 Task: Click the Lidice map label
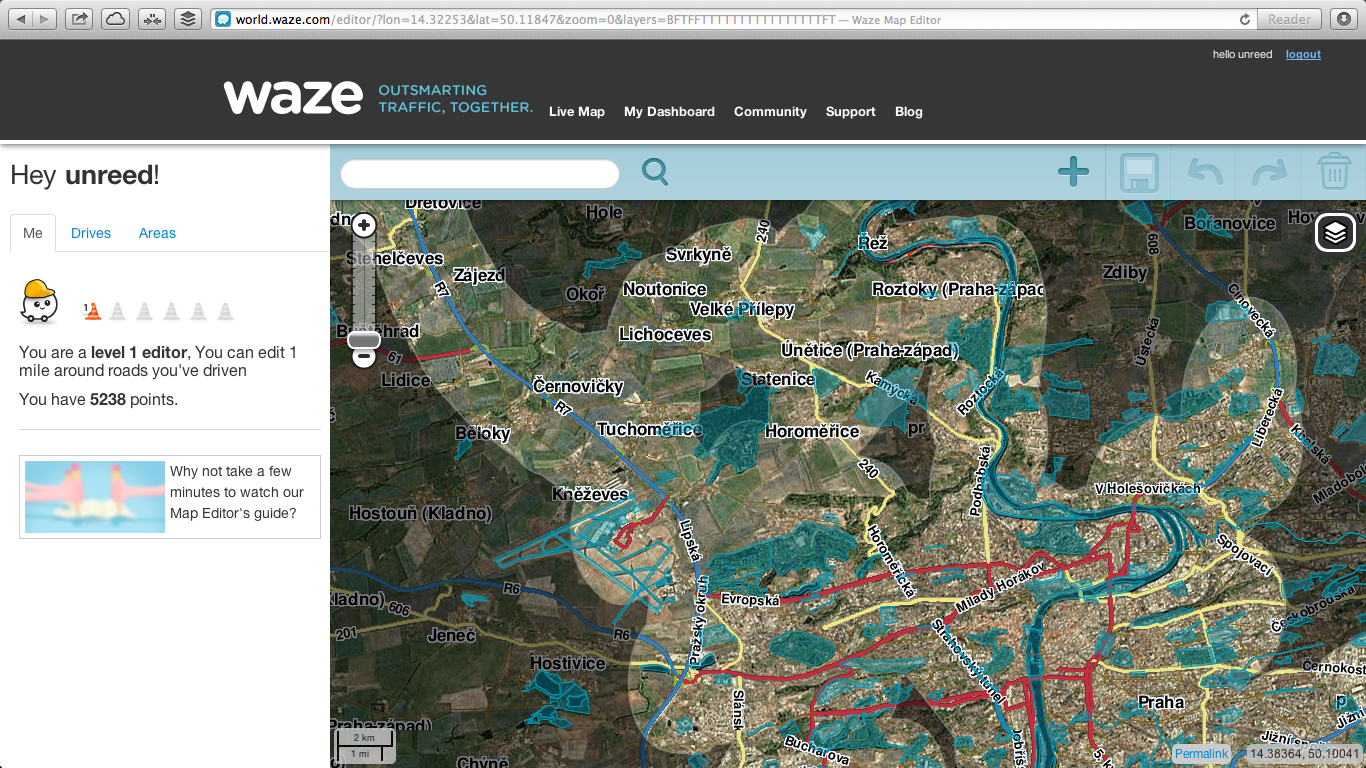coord(406,380)
